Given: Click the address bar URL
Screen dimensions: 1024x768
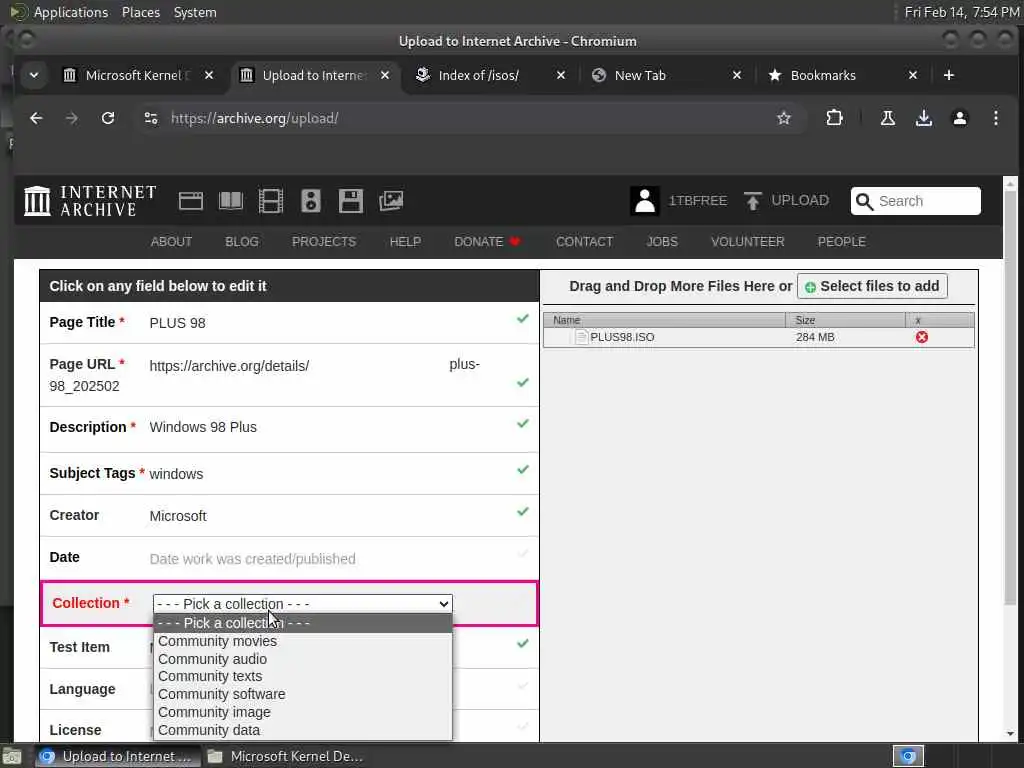Looking at the screenshot, I should point(255,118).
